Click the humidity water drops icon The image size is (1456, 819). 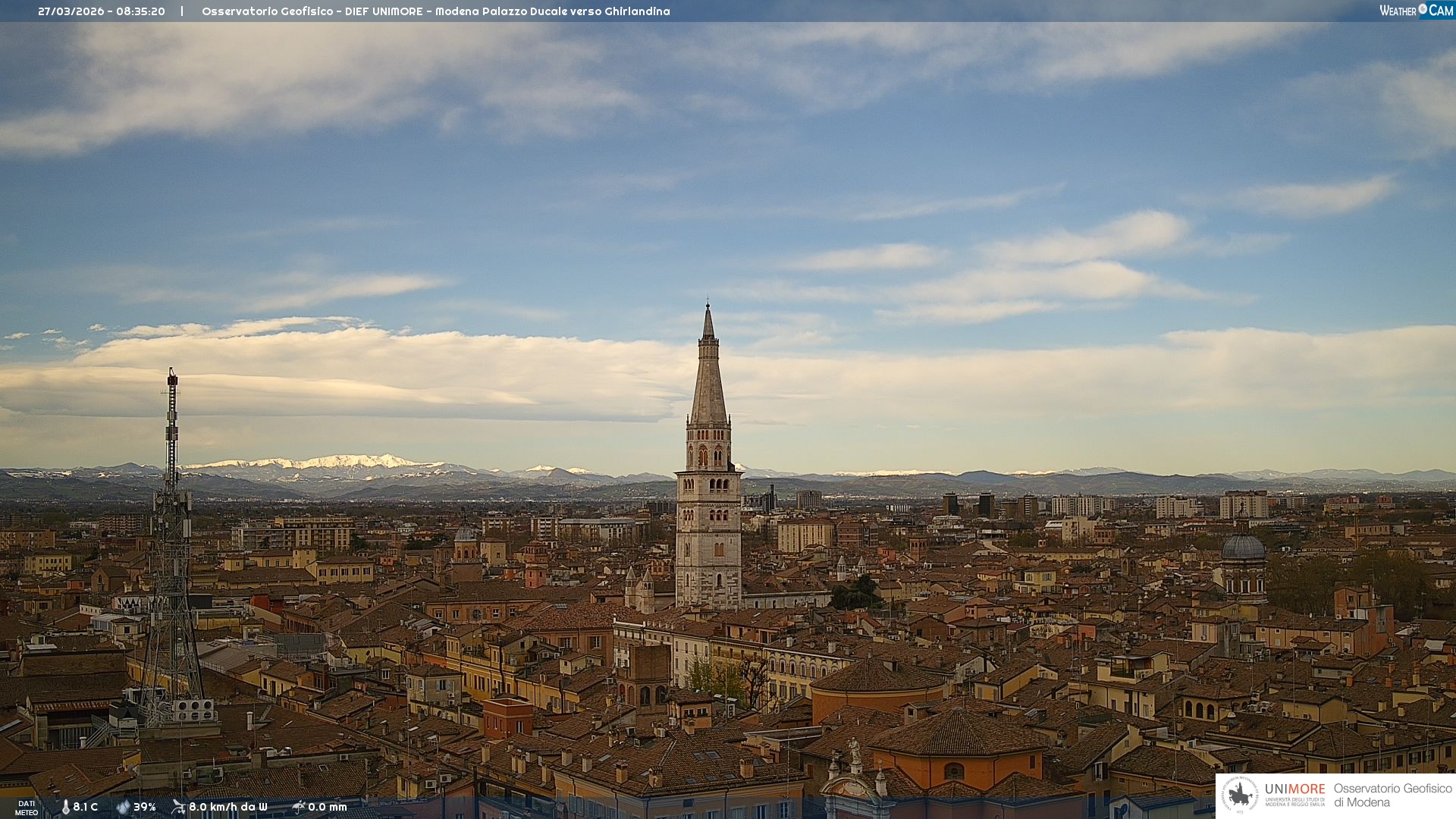(x=123, y=807)
